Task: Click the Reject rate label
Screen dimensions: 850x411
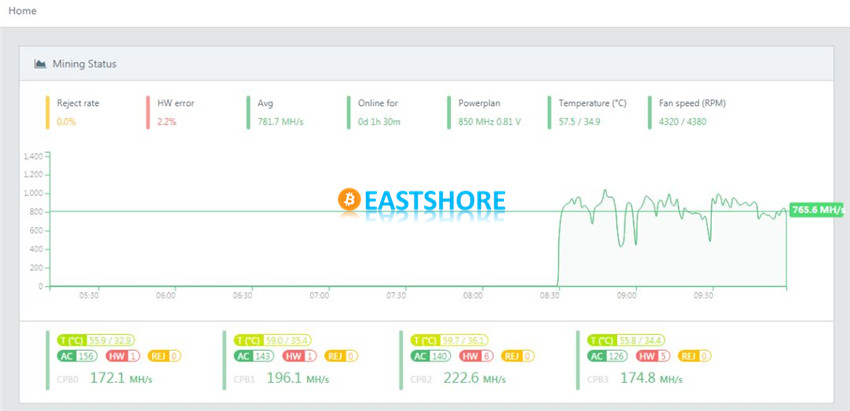Action: (x=78, y=103)
